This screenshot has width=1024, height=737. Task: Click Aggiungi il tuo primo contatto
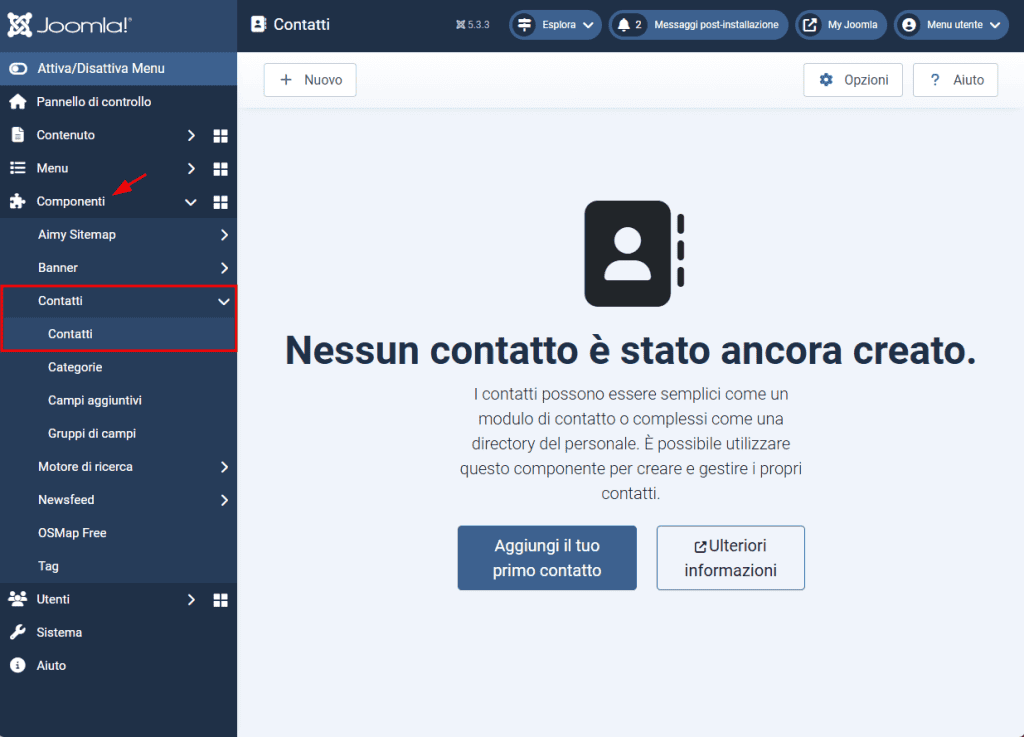(x=547, y=558)
